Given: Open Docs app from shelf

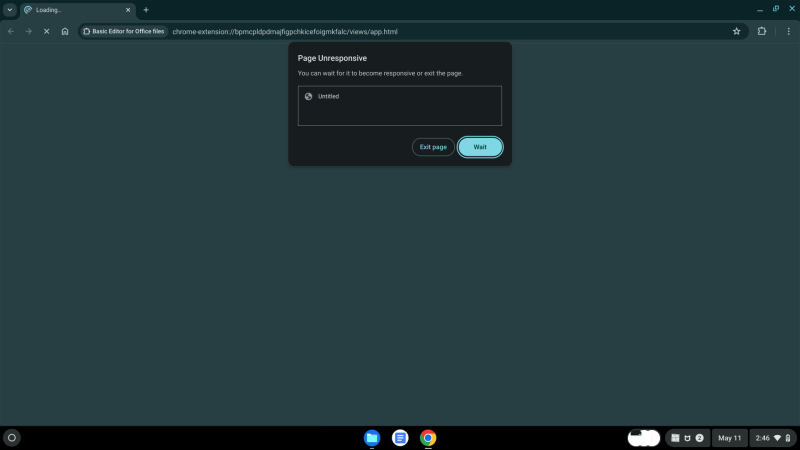Looking at the screenshot, I should [x=400, y=438].
